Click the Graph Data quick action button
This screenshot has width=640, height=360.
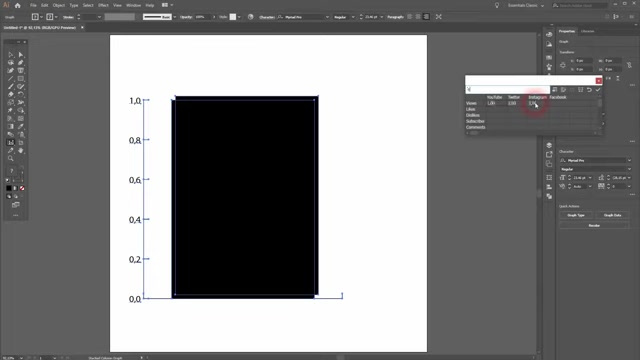(612, 215)
